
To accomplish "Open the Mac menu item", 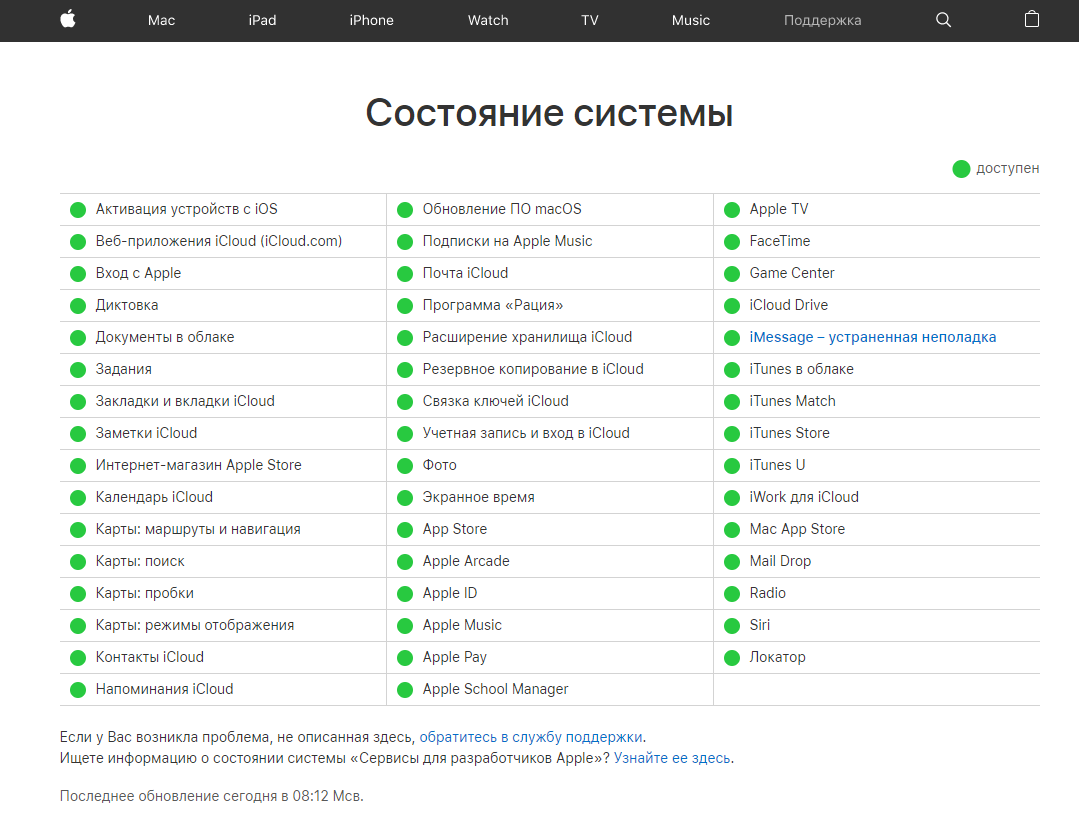I will pyautogui.click(x=161, y=21).
